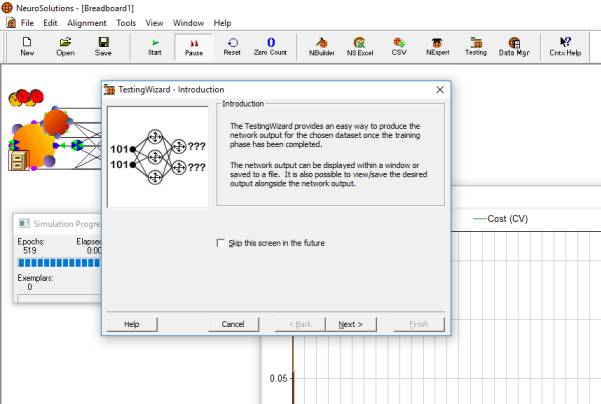Screen dimensions: 601x404
Task: Save the breadboard with the Save icon
Action: [x=103, y=46]
